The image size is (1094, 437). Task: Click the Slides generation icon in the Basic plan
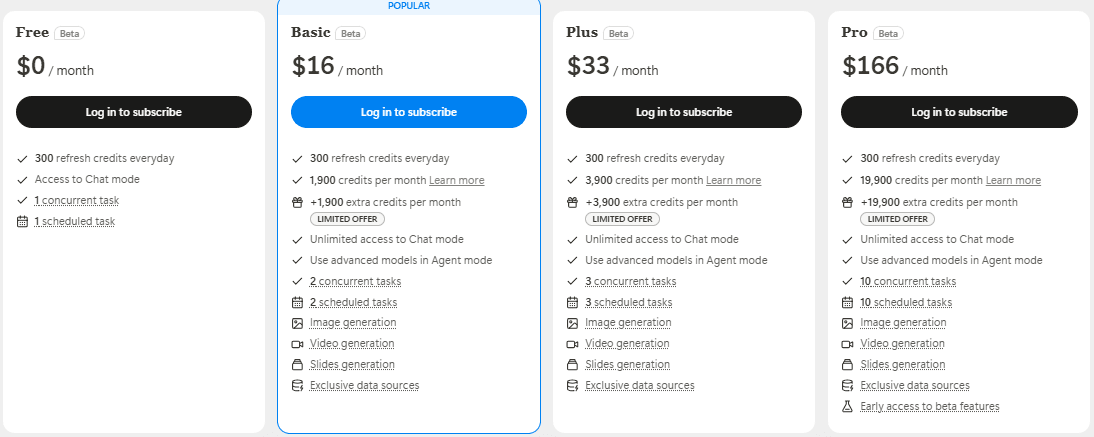point(297,365)
